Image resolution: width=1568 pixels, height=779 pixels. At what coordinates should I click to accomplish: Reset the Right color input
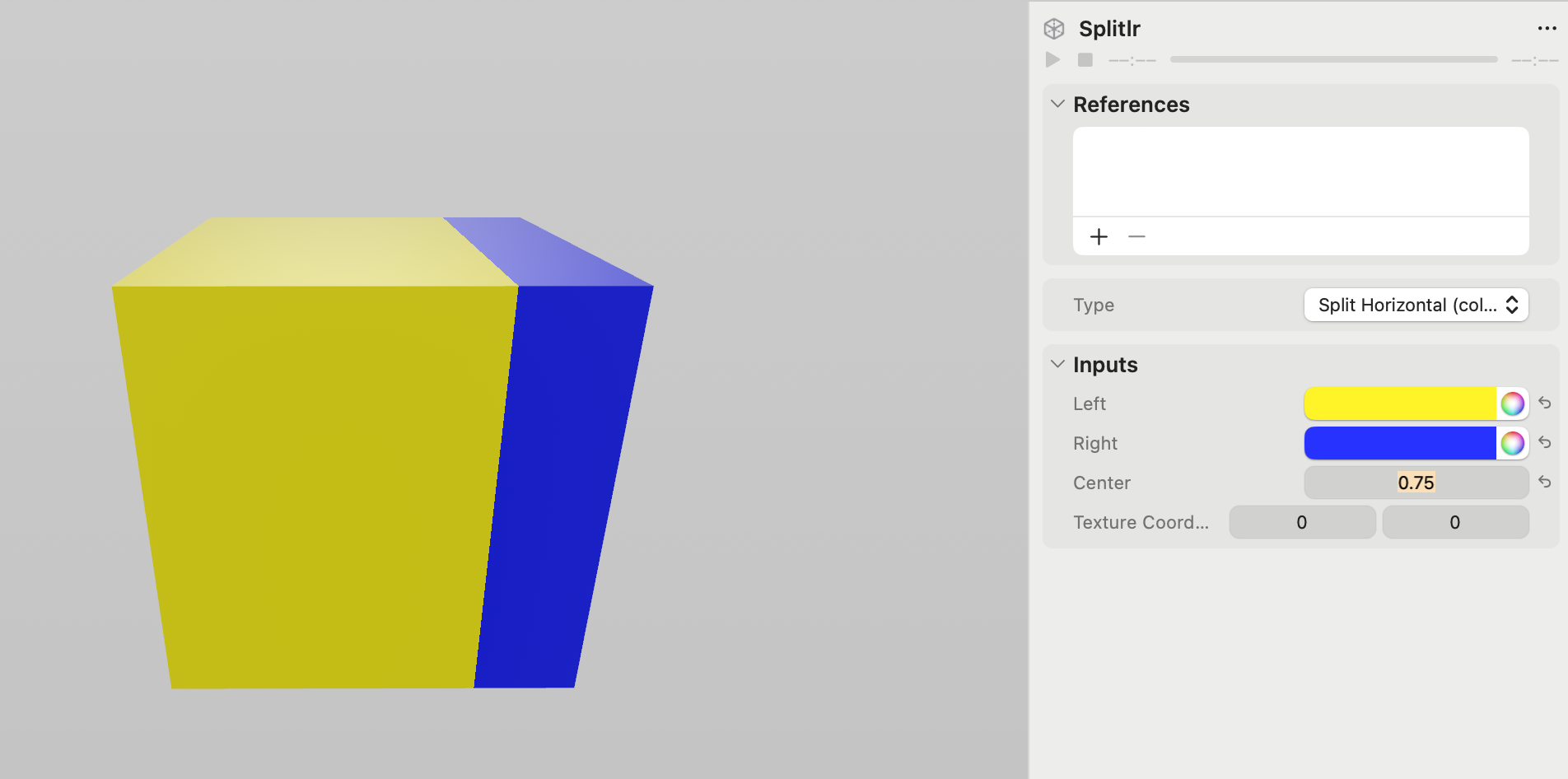click(1546, 442)
